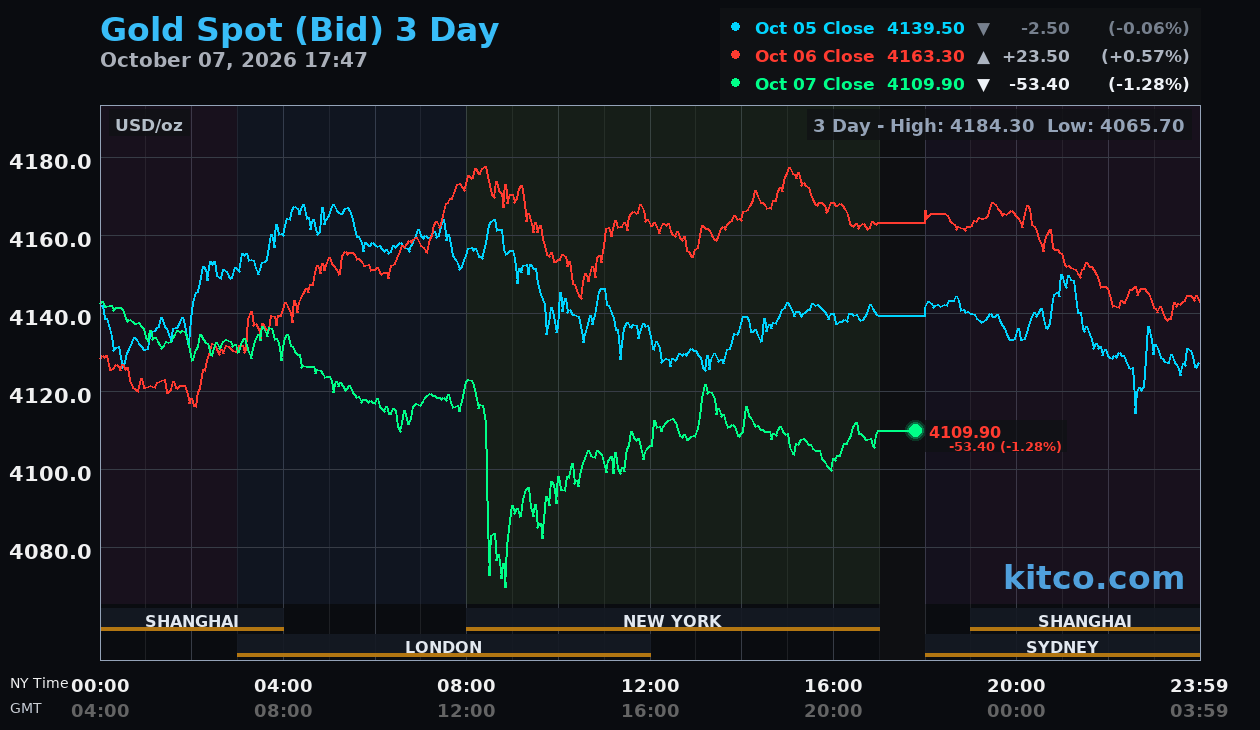
Task: Click the down arrow next to -53.40 in legend
Action: (983, 84)
